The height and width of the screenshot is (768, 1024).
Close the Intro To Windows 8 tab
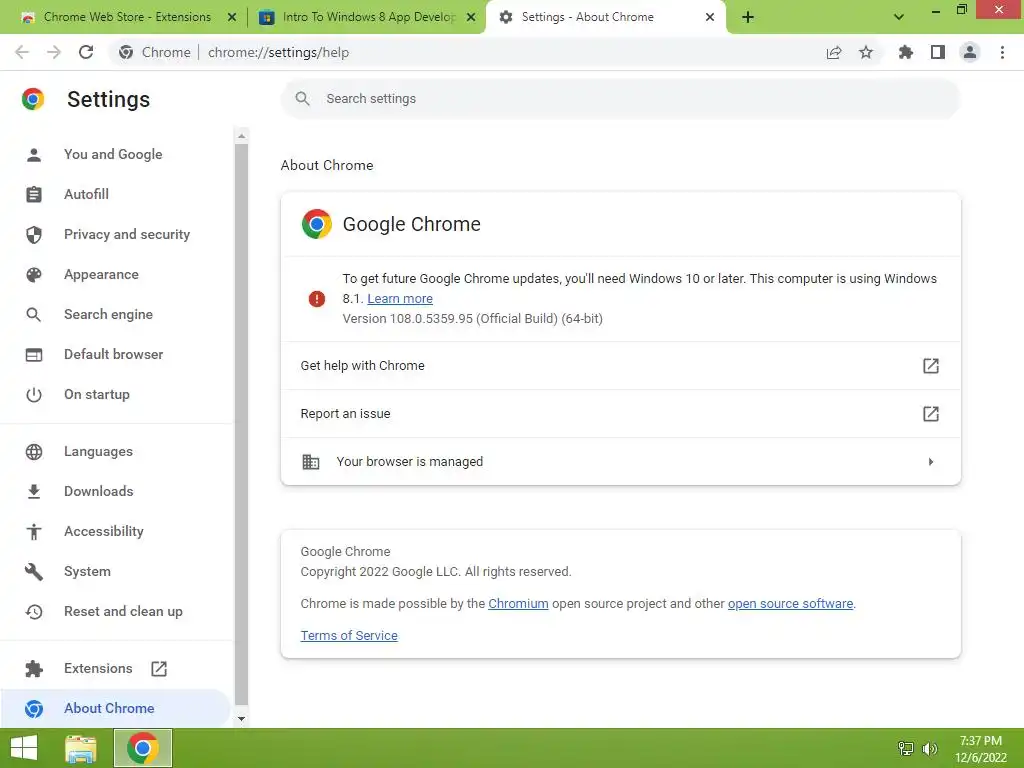(x=471, y=17)
